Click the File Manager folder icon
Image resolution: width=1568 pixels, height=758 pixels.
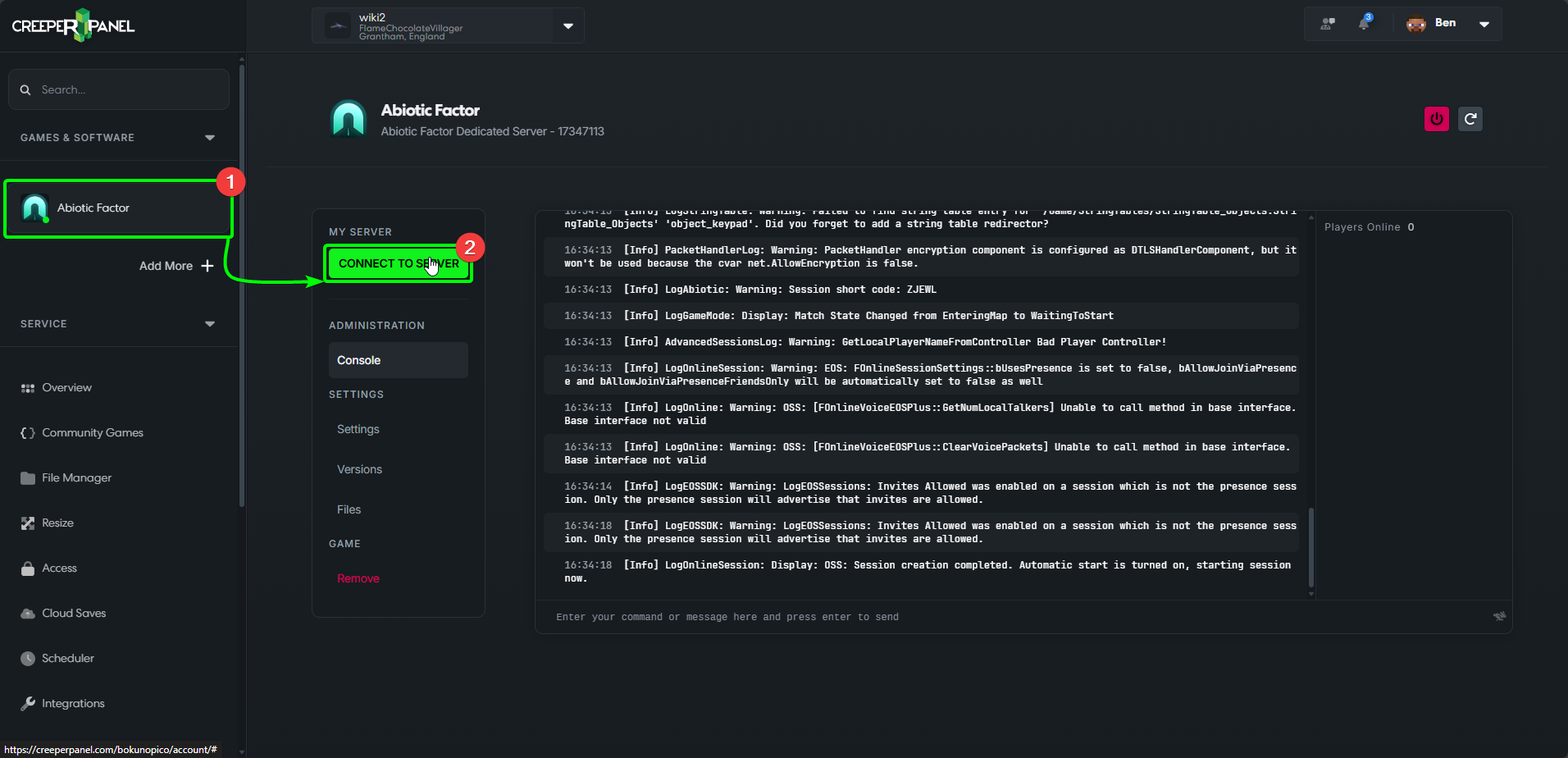tap(28, 478)
